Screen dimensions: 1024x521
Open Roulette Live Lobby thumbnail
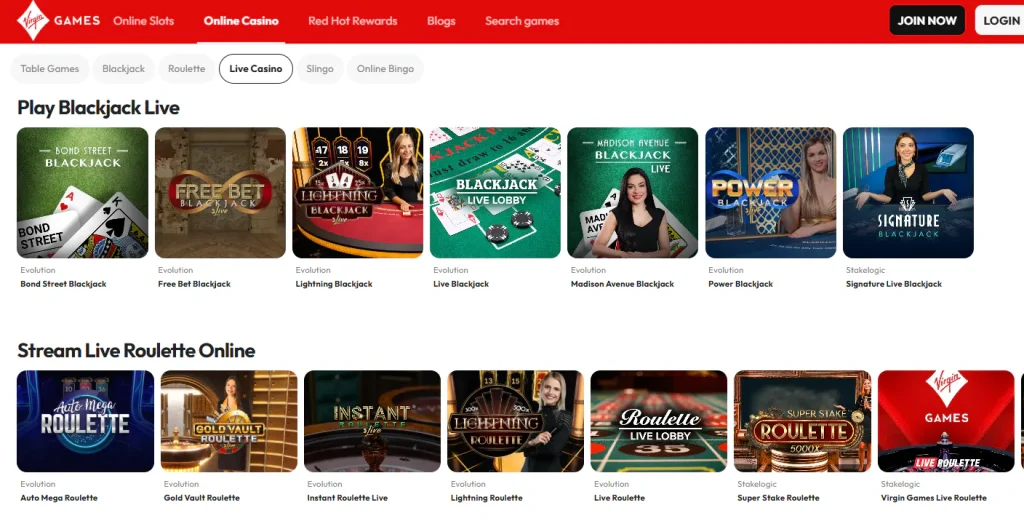tap(659, 421)
